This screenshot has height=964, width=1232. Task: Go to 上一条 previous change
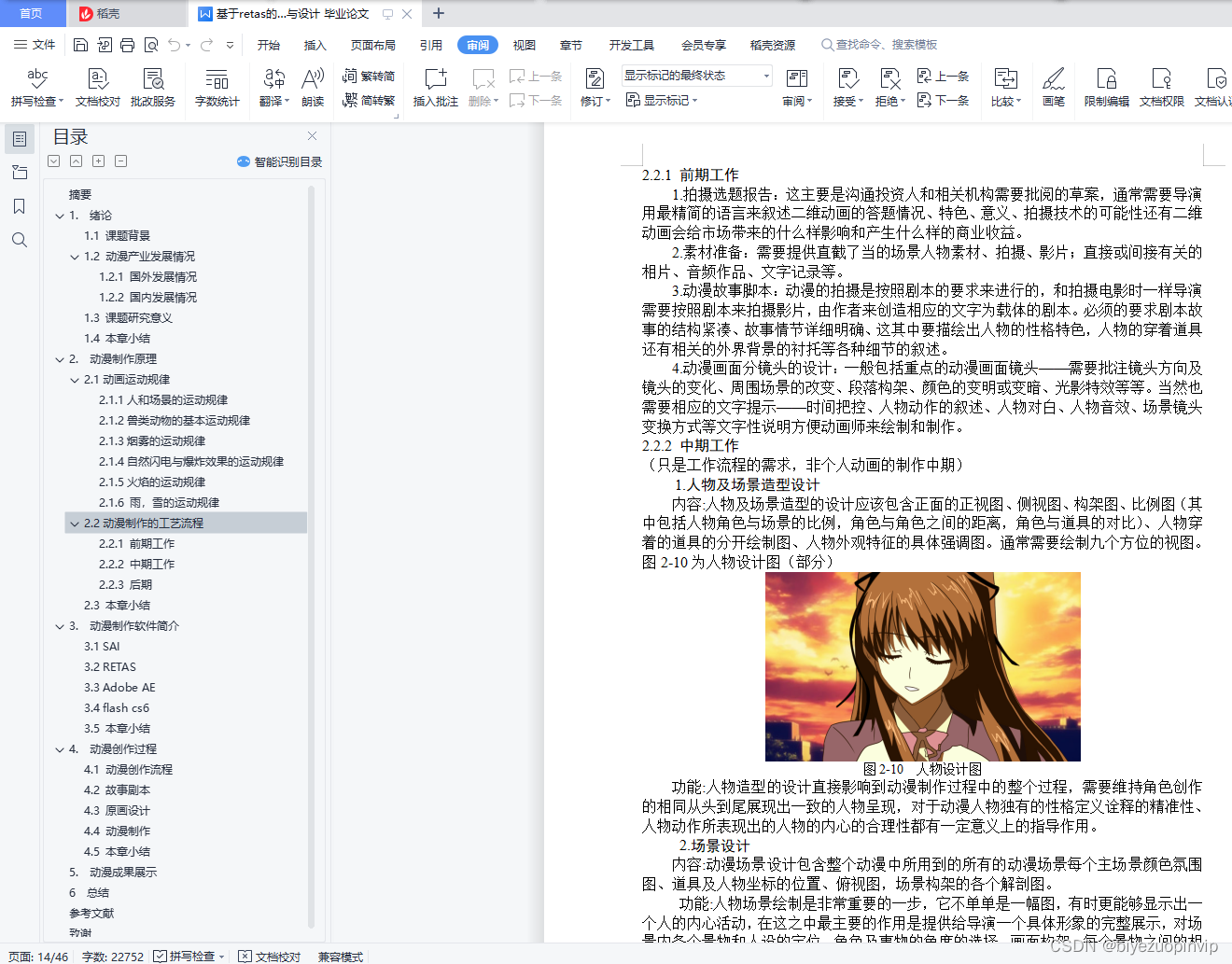click(943, 76)
